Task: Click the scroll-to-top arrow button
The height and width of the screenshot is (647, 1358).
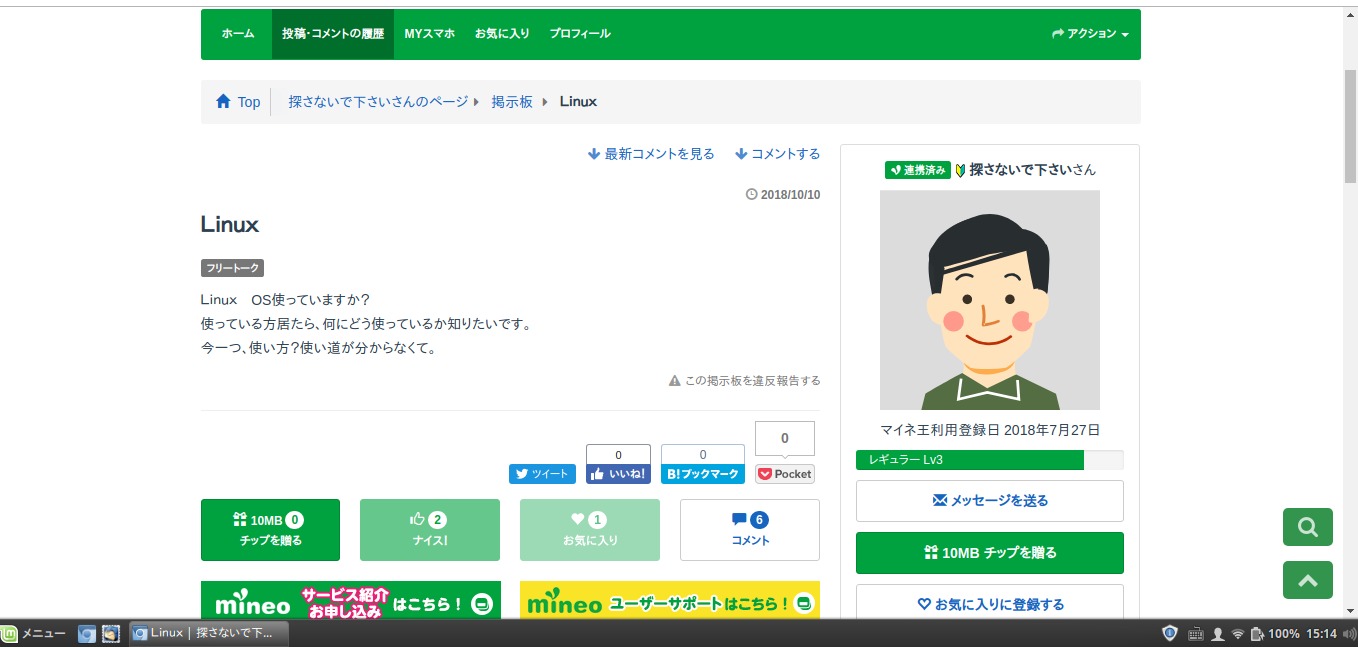Action: pos(1307,580)
